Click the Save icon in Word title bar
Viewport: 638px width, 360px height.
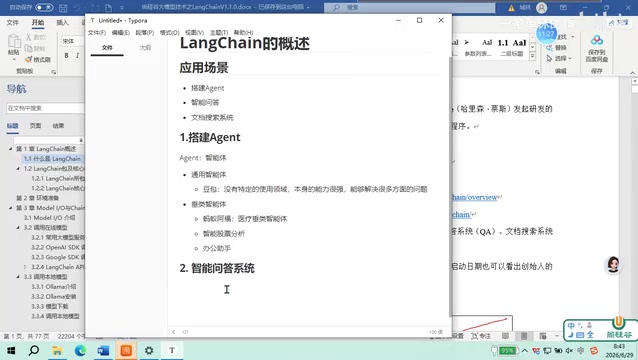point(63,8)
